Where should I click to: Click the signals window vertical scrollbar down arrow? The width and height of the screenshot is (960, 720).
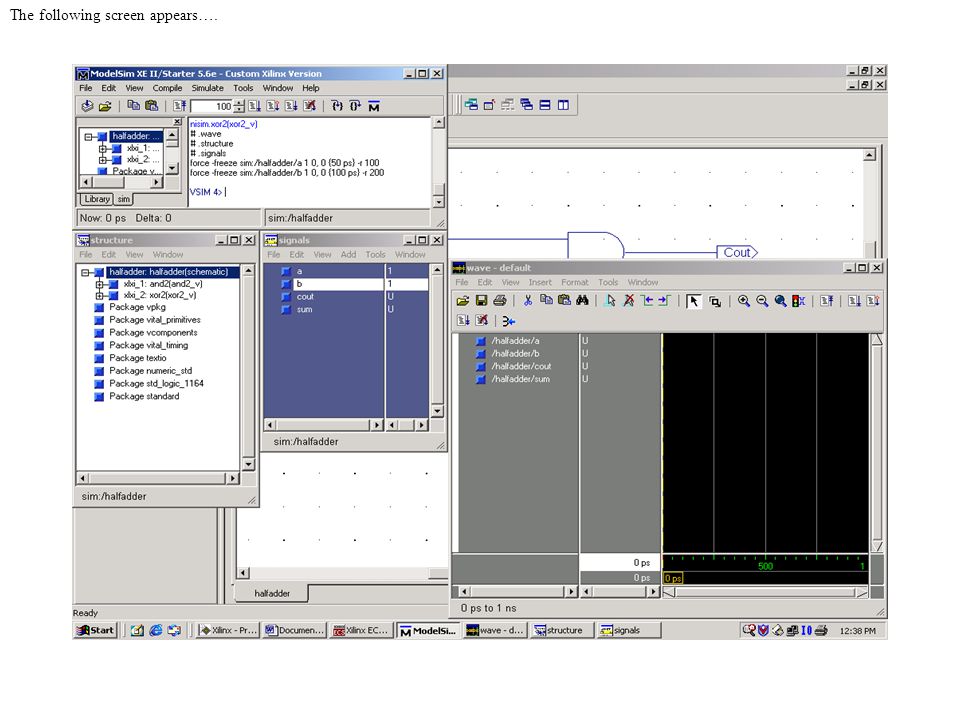(x=437, y=411)
